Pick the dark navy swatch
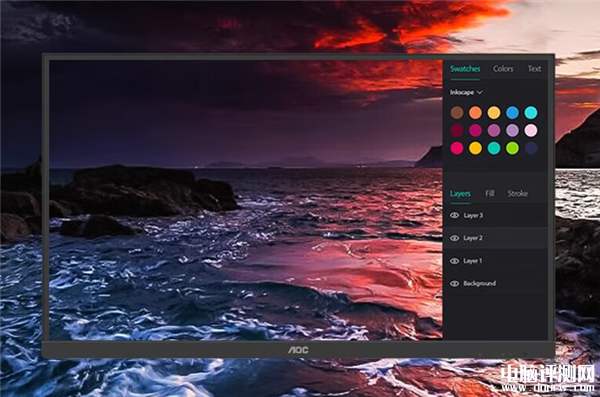 click(x=531, y=148)
